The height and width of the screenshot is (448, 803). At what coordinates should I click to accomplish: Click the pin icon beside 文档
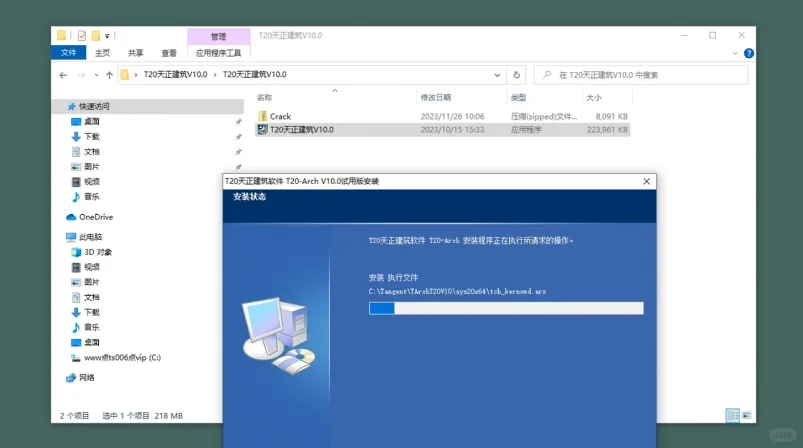238,152
